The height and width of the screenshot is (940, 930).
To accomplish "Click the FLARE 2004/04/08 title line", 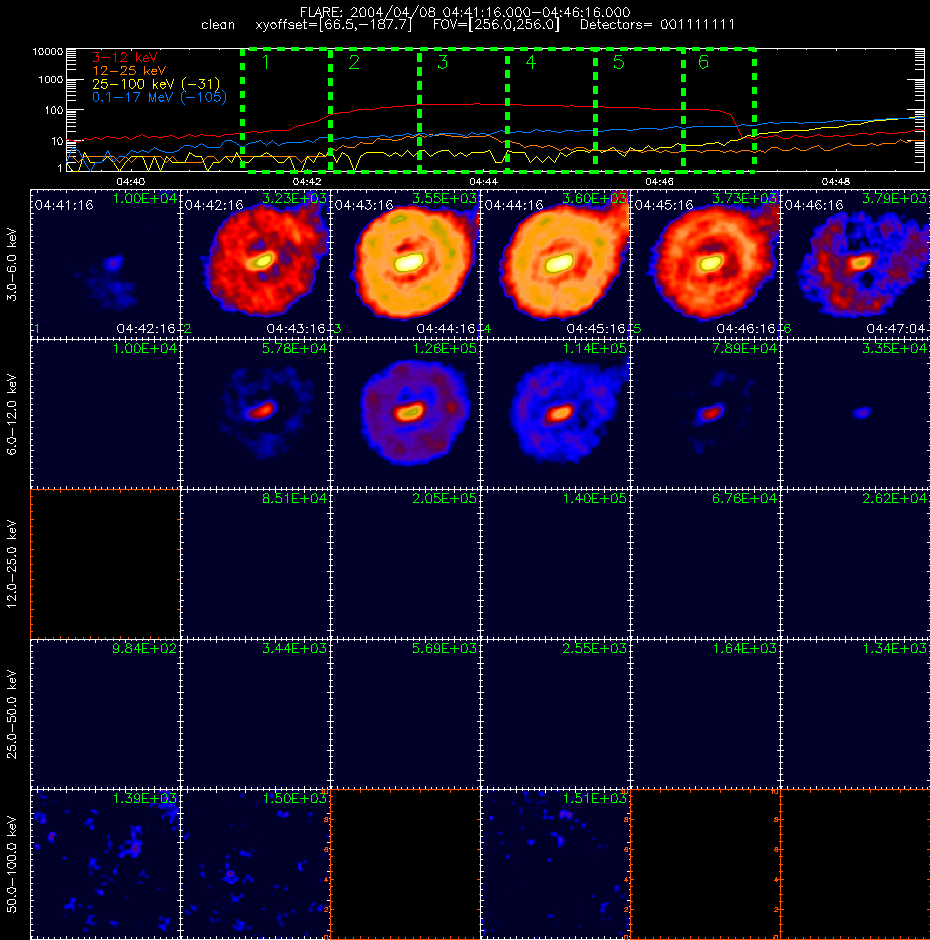I will point(465,12).
